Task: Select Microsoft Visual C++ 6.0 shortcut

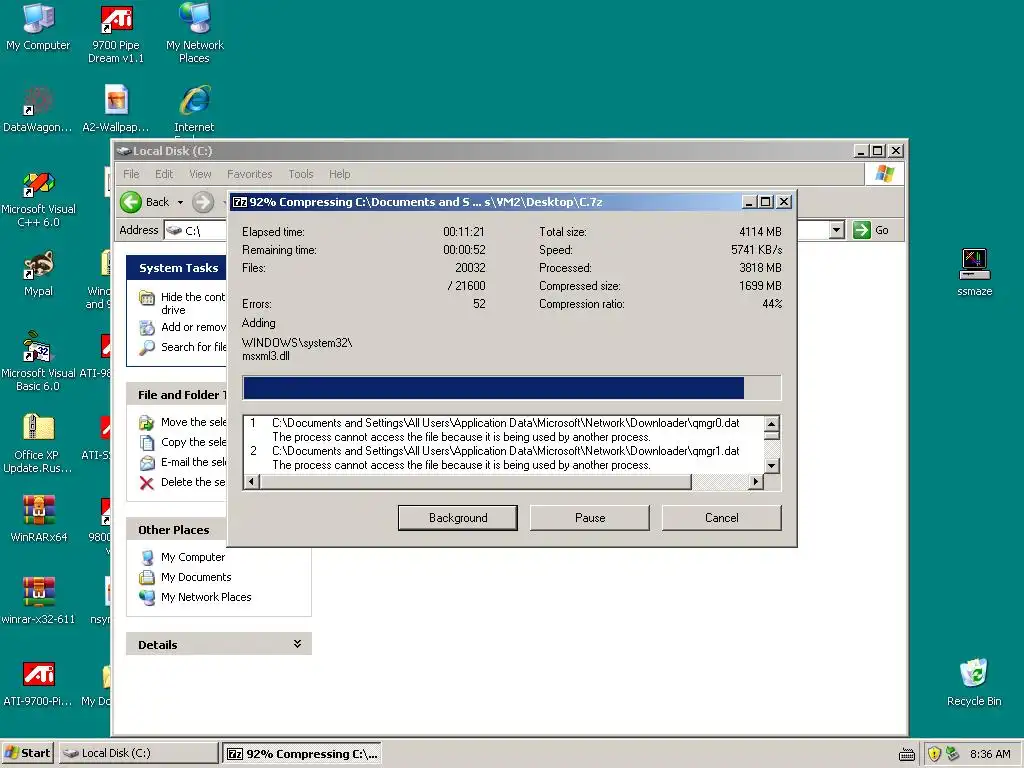Action: (38, 199)
